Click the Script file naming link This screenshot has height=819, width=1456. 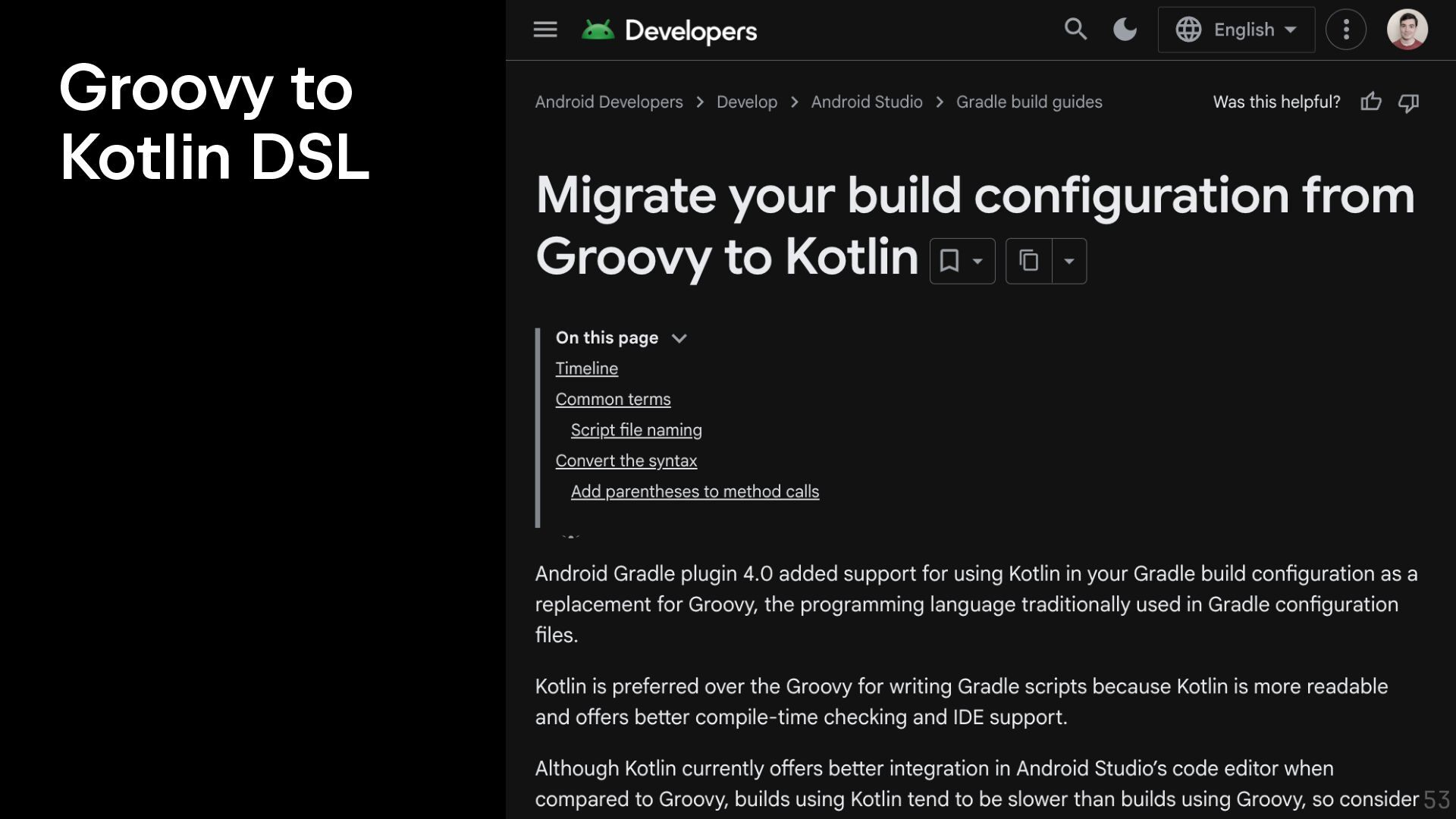(x=636, y=430)
